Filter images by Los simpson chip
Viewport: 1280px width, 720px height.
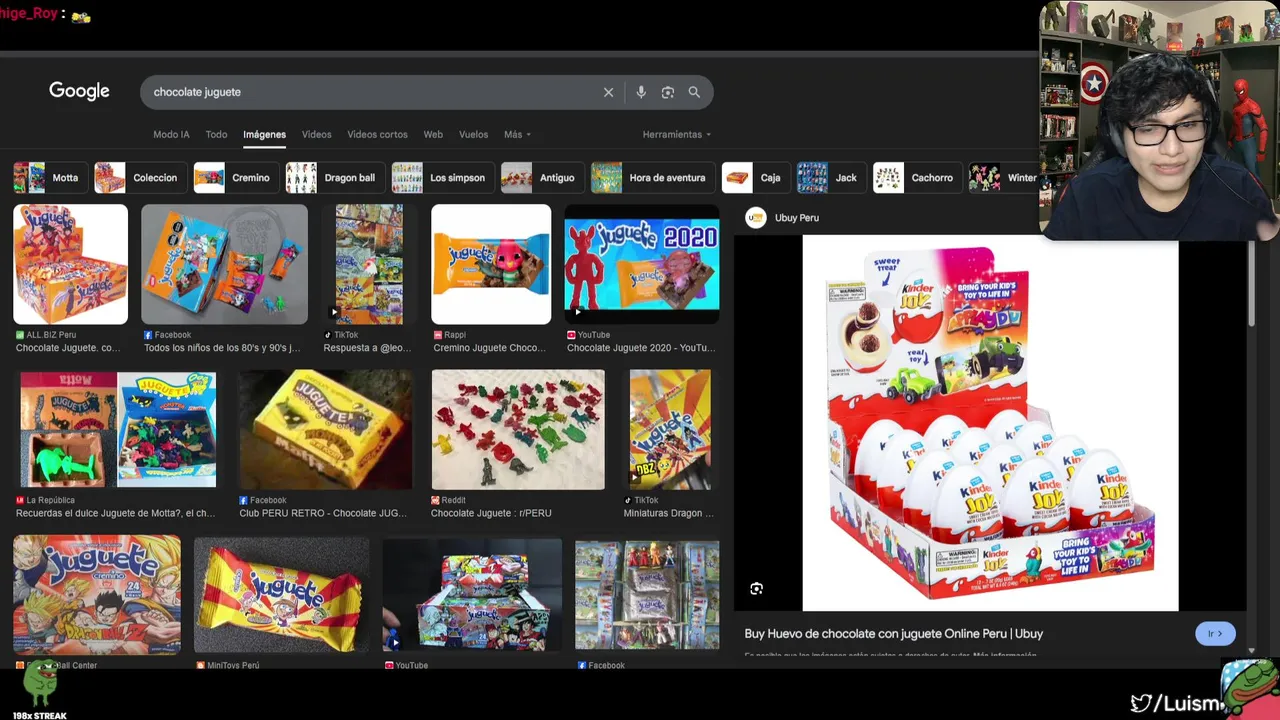(x=441, y=178)
